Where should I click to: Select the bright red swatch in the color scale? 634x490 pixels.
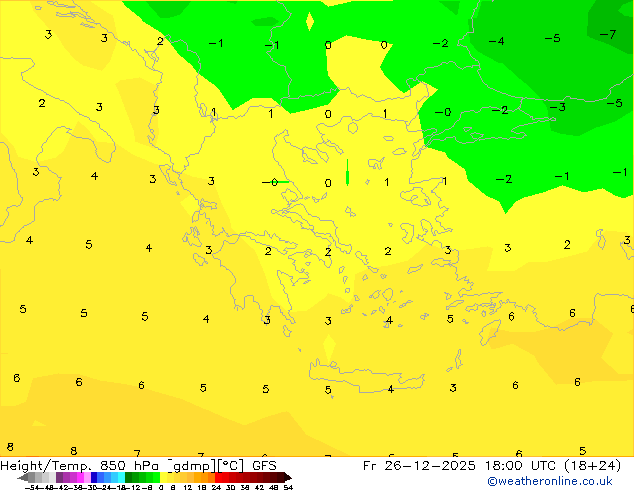point(218,478)
